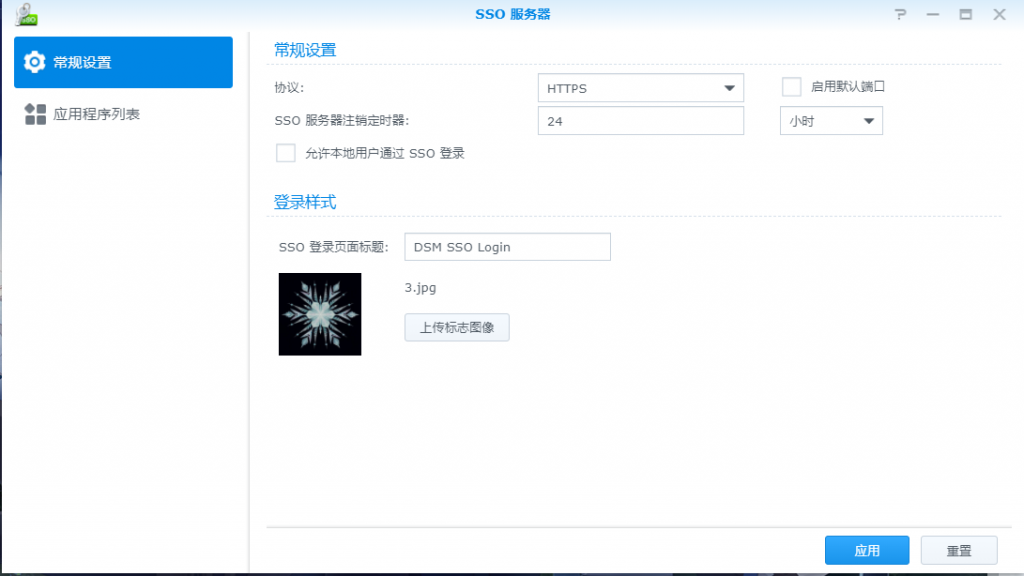Open the 协议 HTTPS dropdown

coord(640,88)
